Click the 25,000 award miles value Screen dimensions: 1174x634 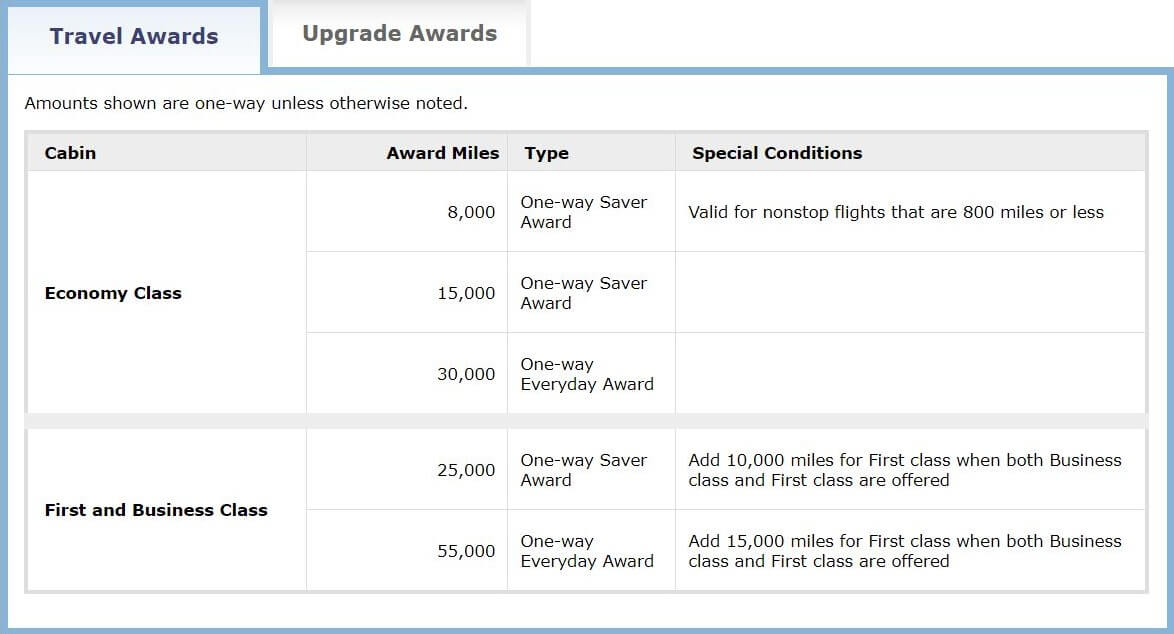pyautogui.click(x=466, y=470)
